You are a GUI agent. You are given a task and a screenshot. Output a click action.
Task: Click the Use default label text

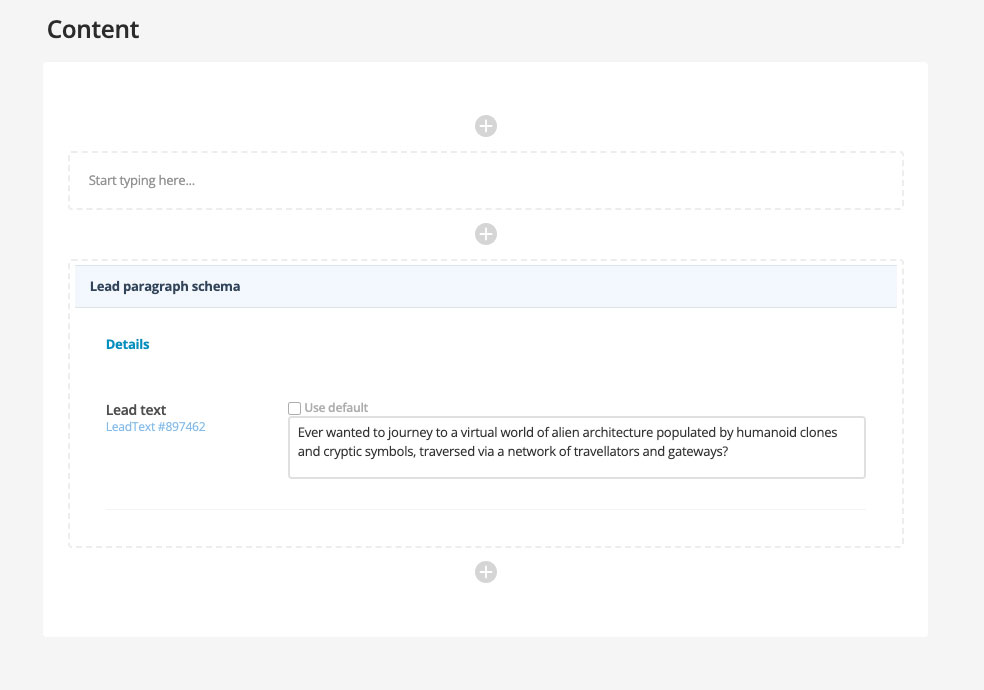pos(336,408)
